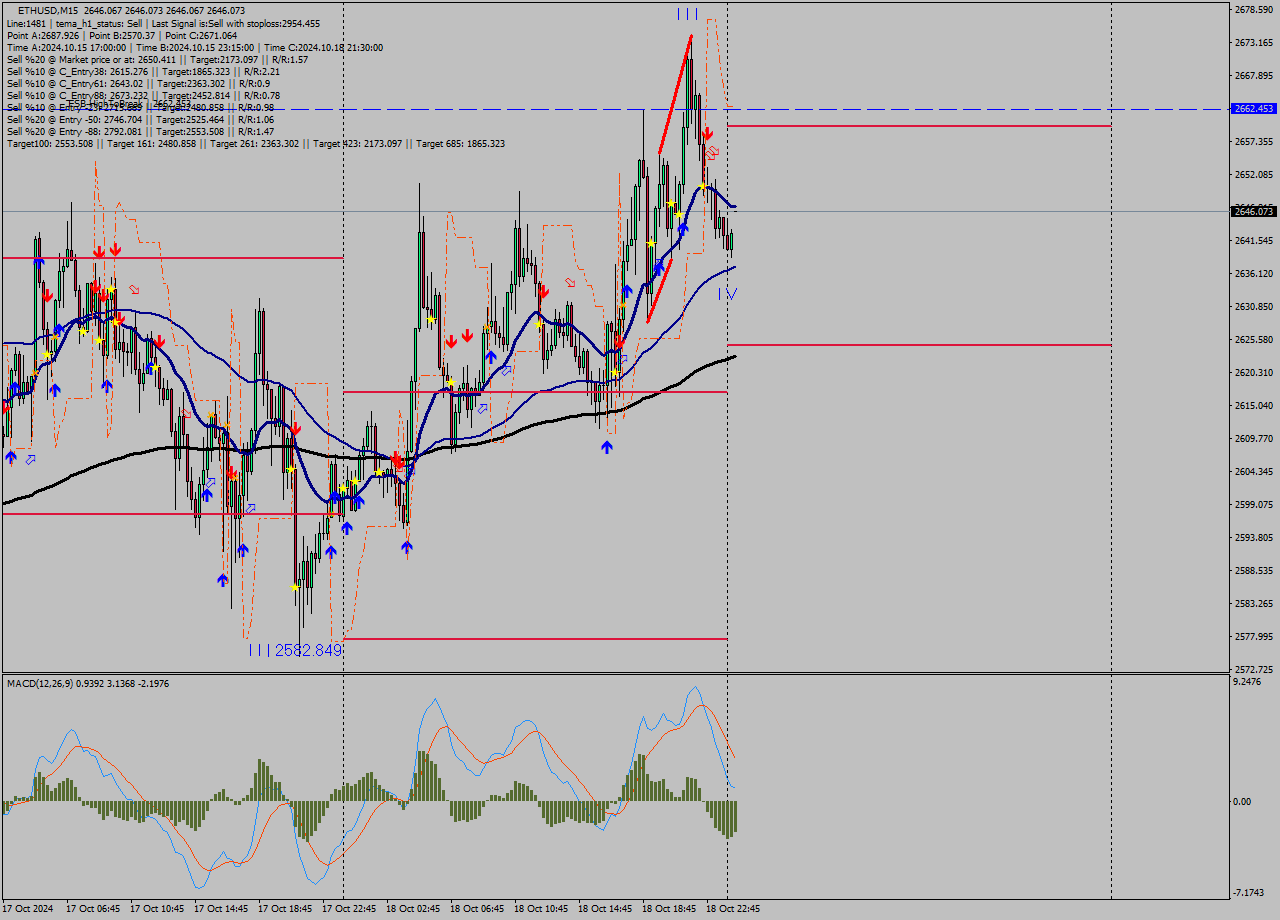Click the '18 Oct 02:45' time label
The height and width of the screenshot is (920, 1280).
tap(413, 909)
